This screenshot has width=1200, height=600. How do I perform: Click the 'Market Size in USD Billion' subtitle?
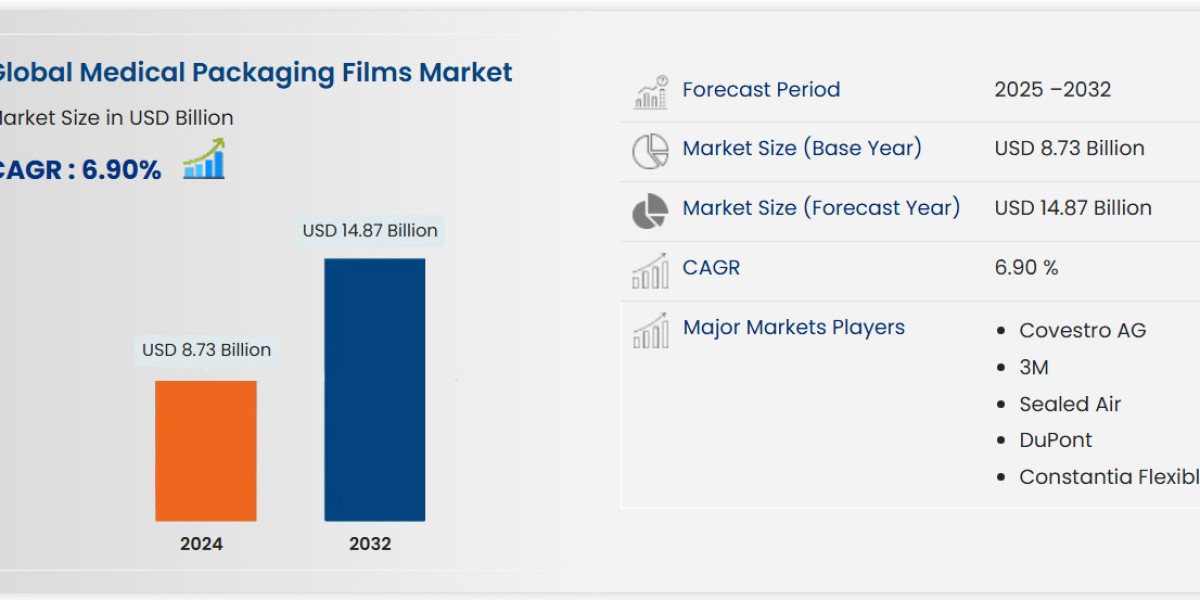coord(116,118)
